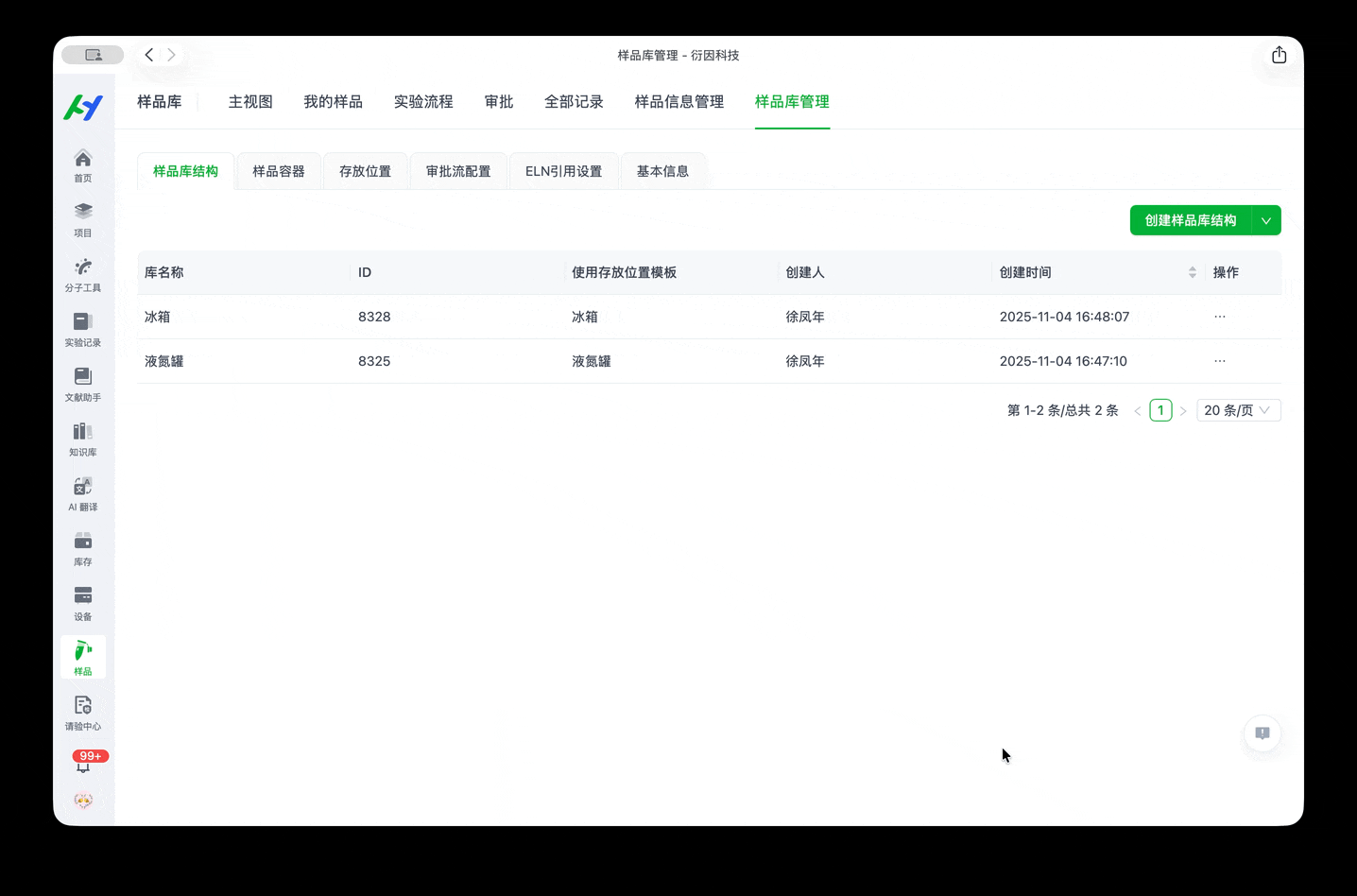Image resolution: width=1357 pixels, height=896 pixels.
Task: Select page 1 in pagination
Action: 1160,410
